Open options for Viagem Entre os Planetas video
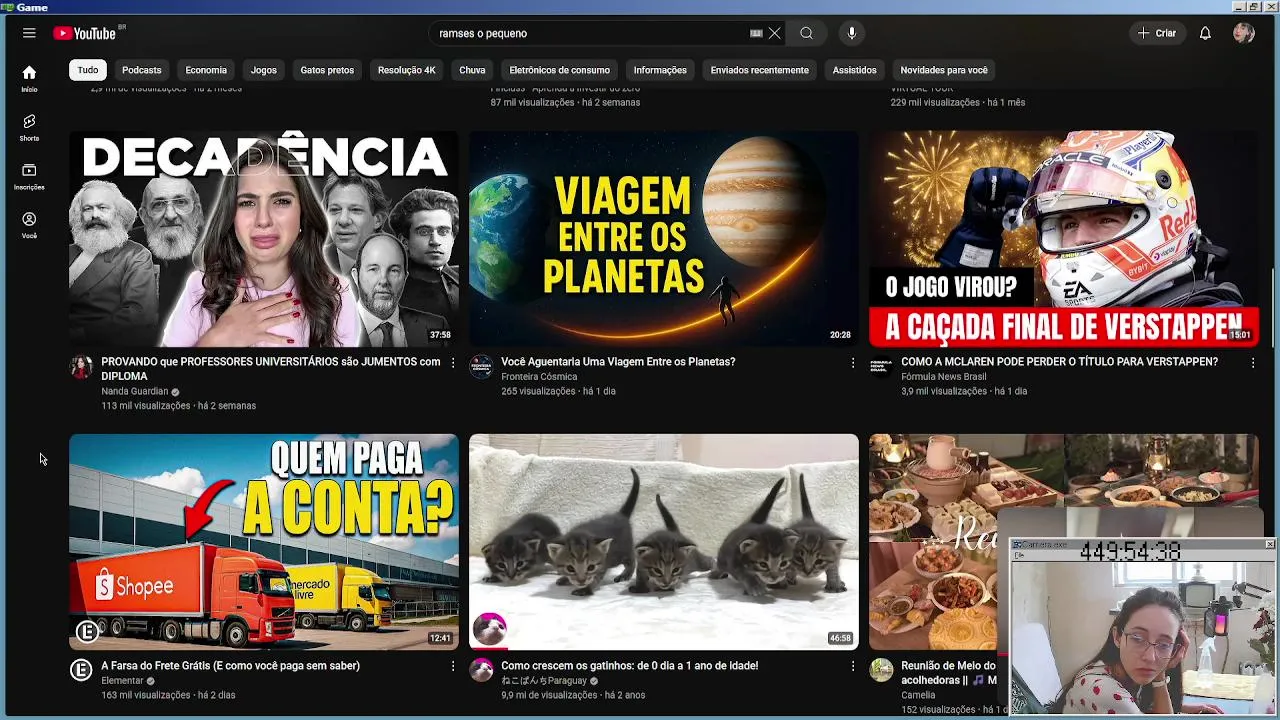The height and width of the screenshot is (720, 1280). pos(853,363)
